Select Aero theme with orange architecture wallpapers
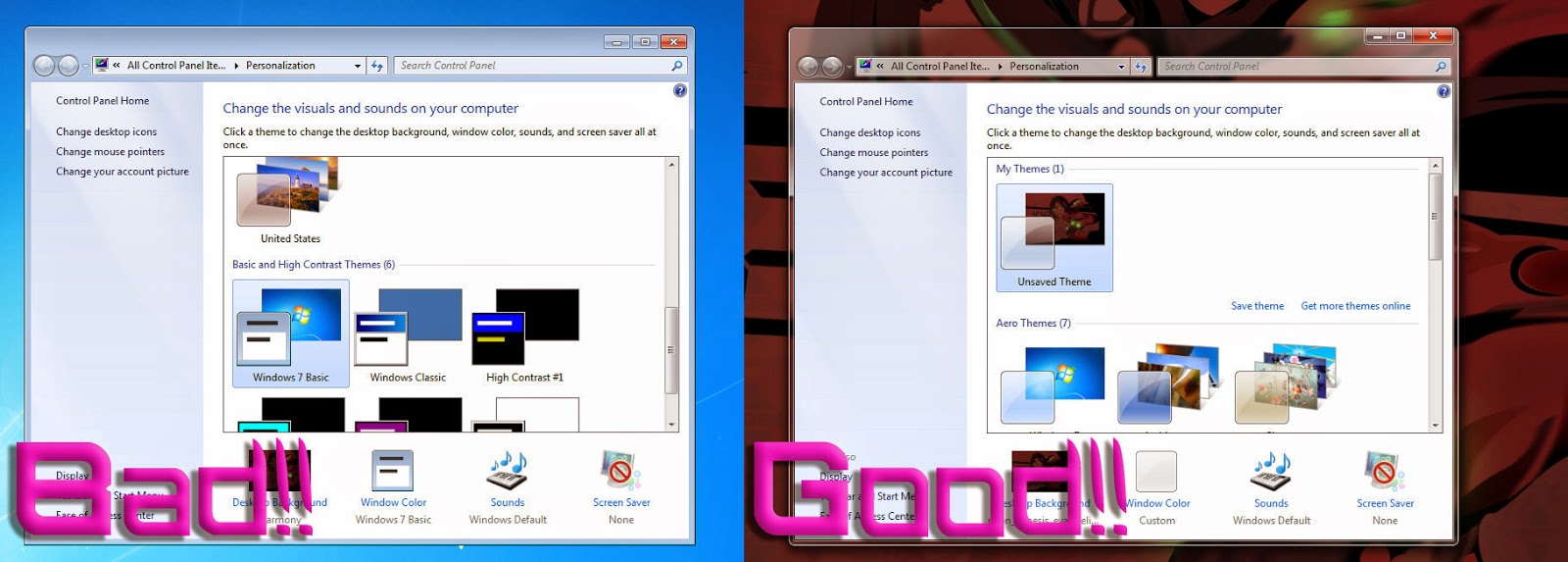 pyautogui.click(x=1169, y=384)
